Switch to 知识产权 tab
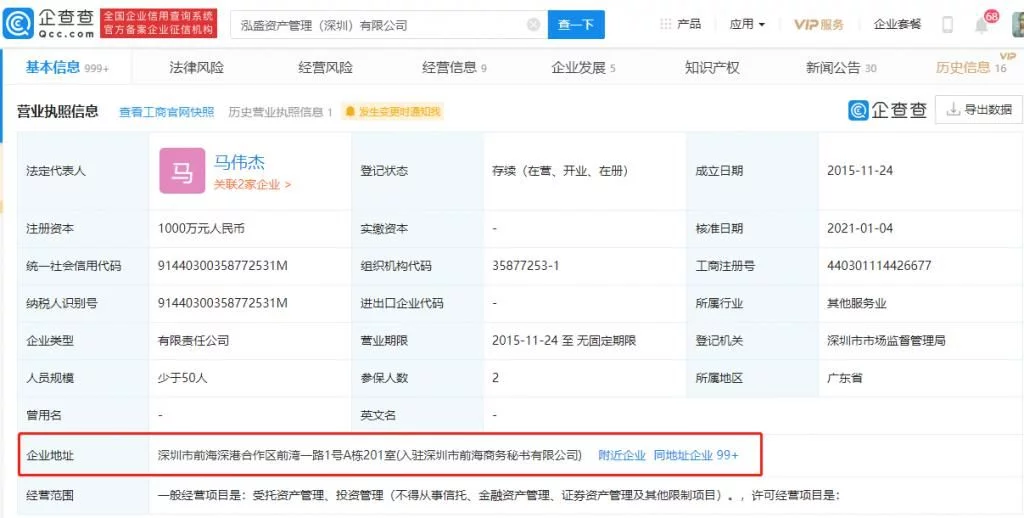 coord(712,67)
